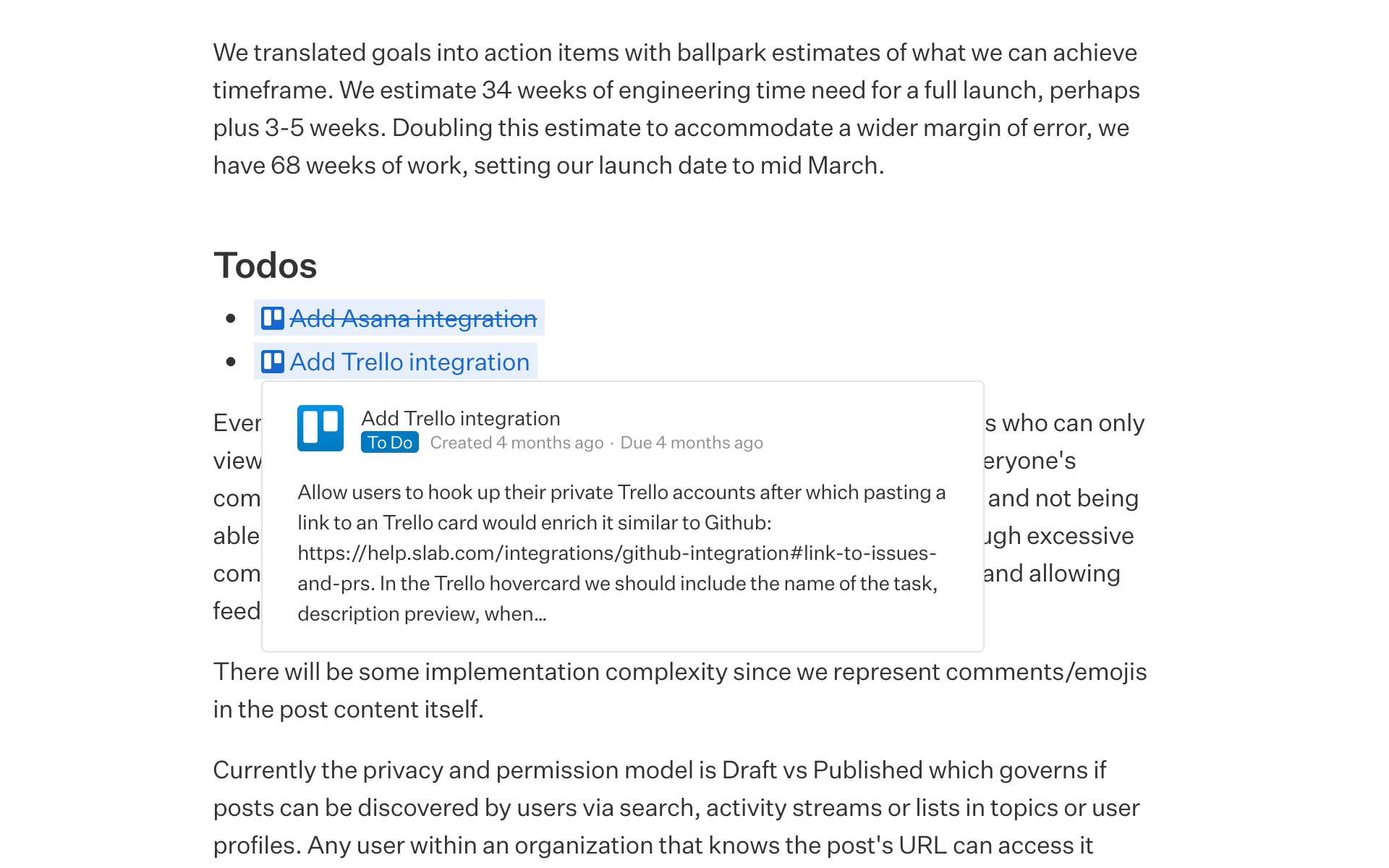Screen dimensions: 1389x868
Task: Click the bullet marker of the first todo item
Action: 230,318
